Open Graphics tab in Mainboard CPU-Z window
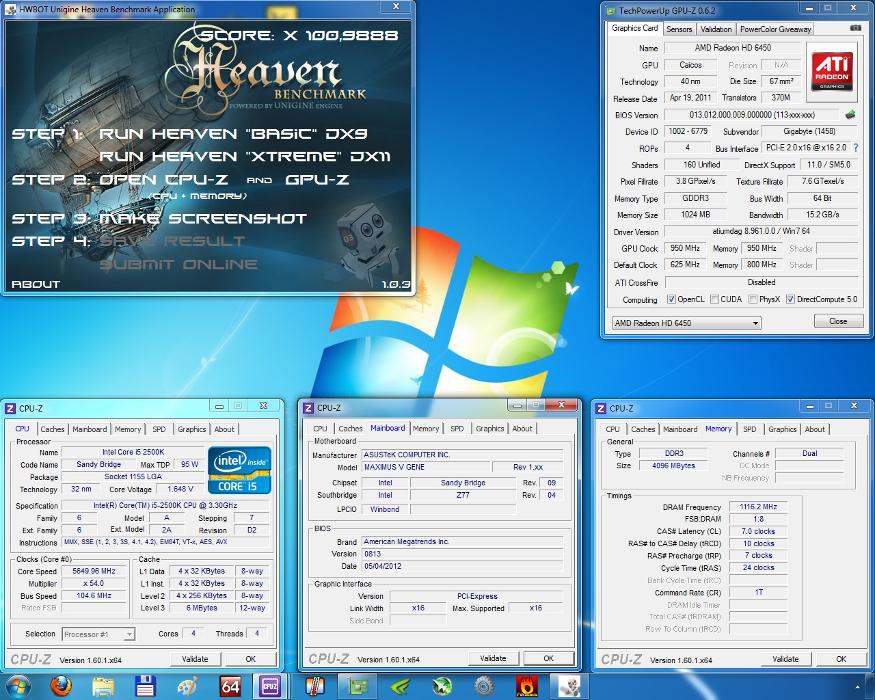 489,429
